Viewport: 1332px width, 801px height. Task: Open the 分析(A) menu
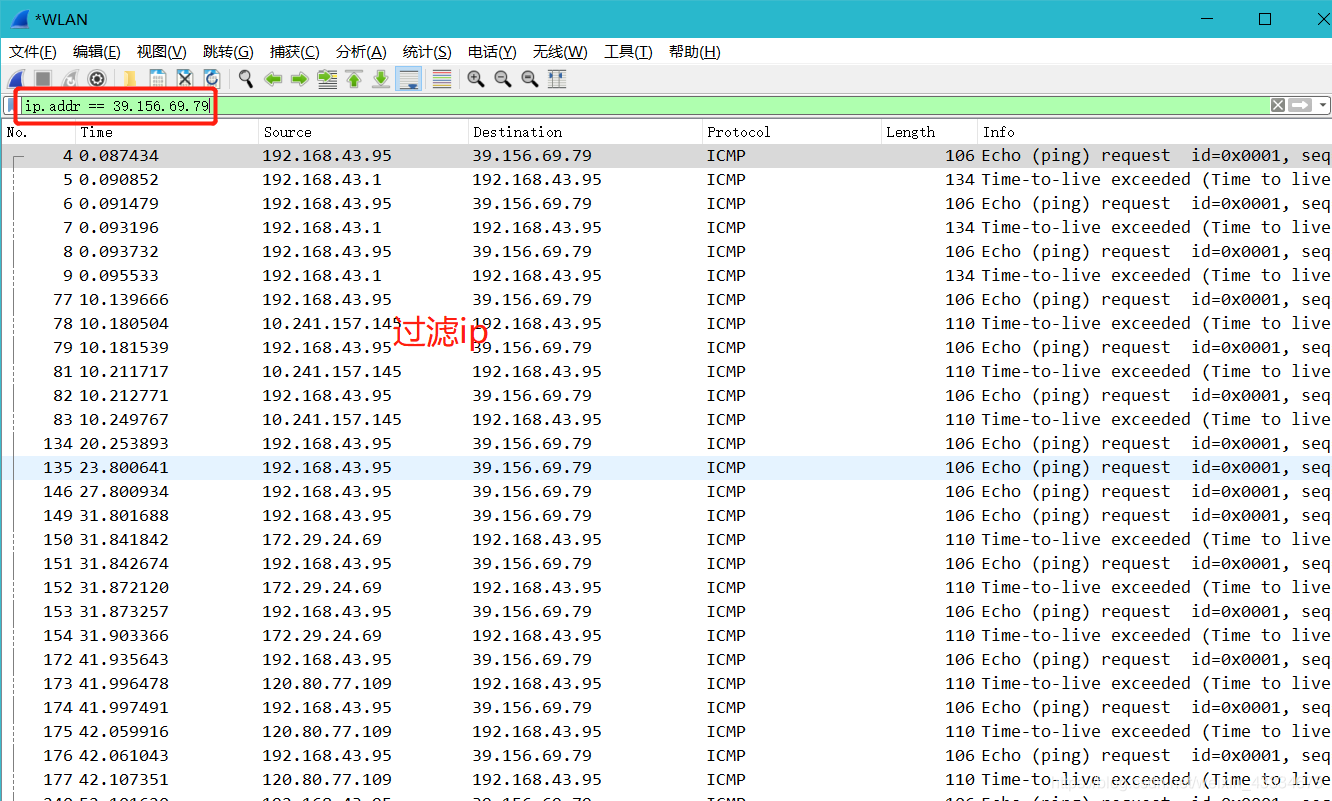[361, 52]
